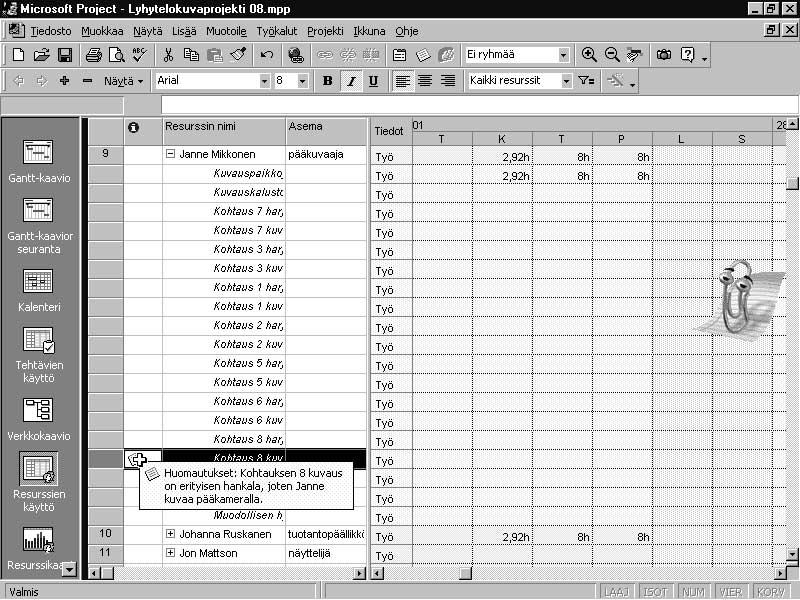Image resolution: width=800 pixels, height=600 pixels.
Task: Align text to the left
Action: pos(403,81)
